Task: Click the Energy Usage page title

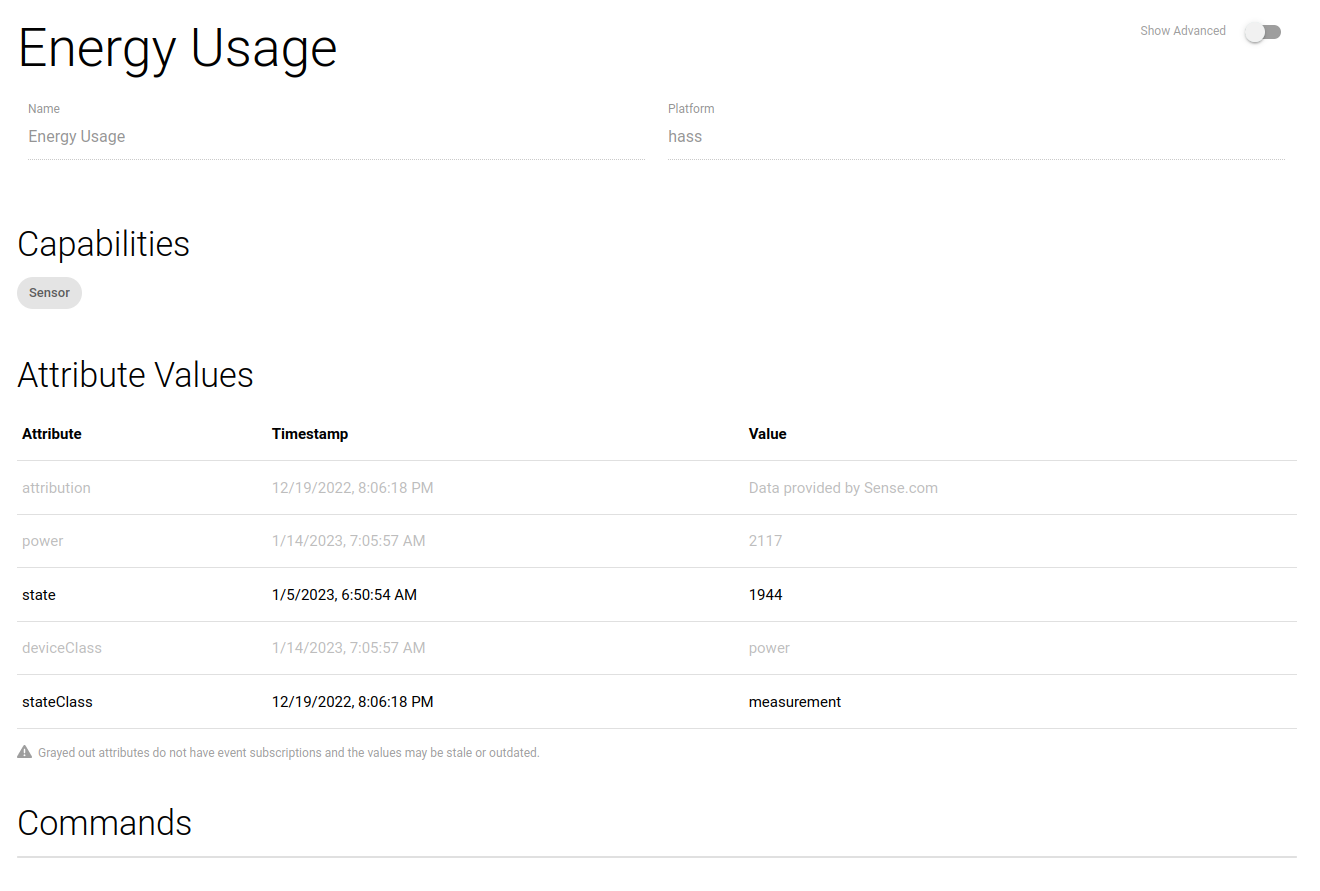Action: click(x=177, y=47)
